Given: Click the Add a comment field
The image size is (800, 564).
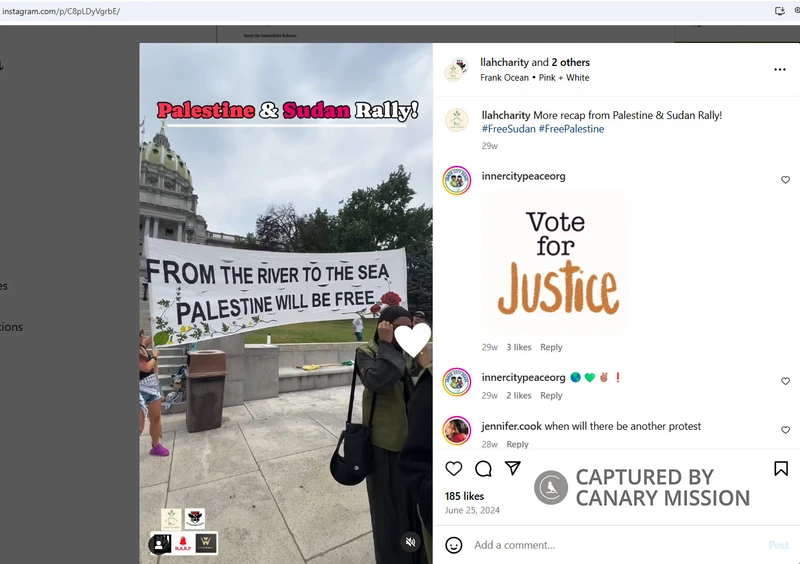Looking at the screenshot, I should click(617, 545).
